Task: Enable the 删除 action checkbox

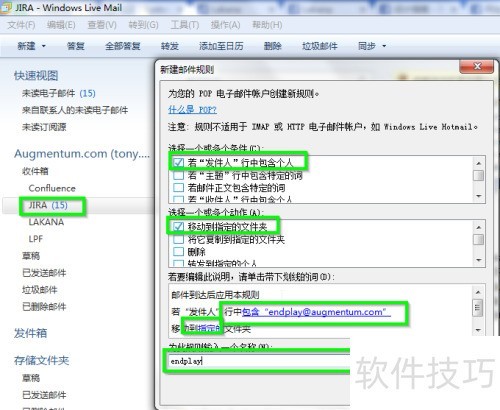Action: click(x=178, y=252)
